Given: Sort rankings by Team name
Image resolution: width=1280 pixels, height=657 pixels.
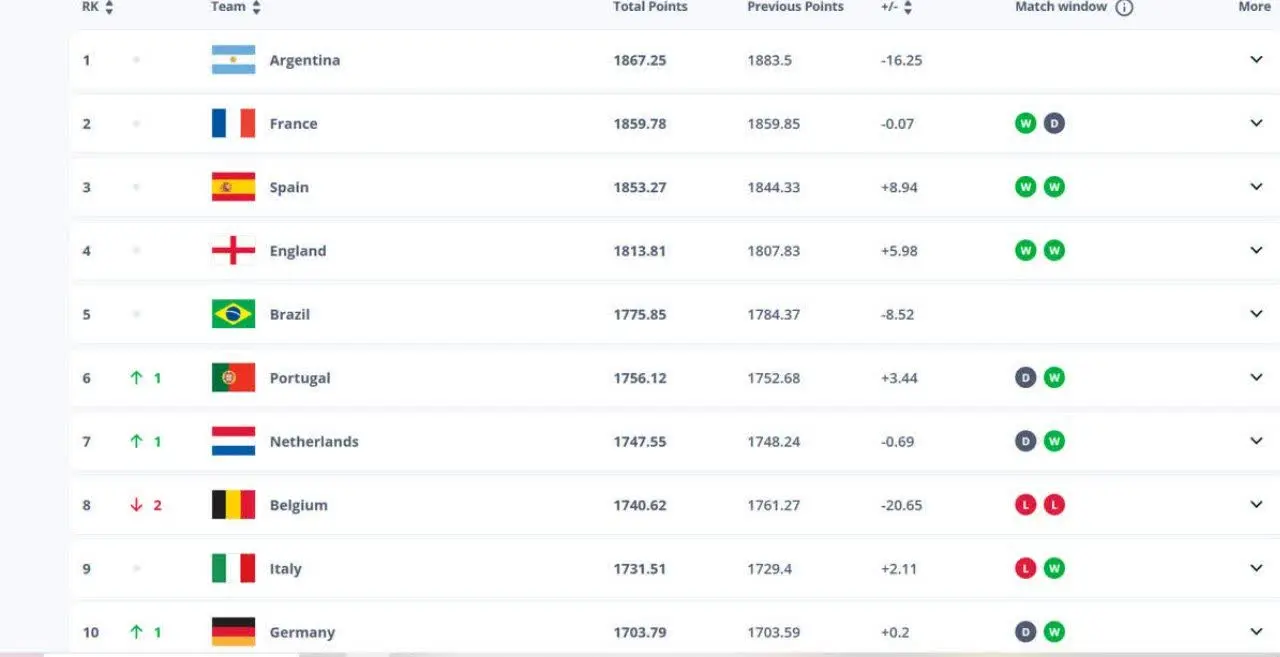Looking at the screenshot, I should [x=256, y=8].
